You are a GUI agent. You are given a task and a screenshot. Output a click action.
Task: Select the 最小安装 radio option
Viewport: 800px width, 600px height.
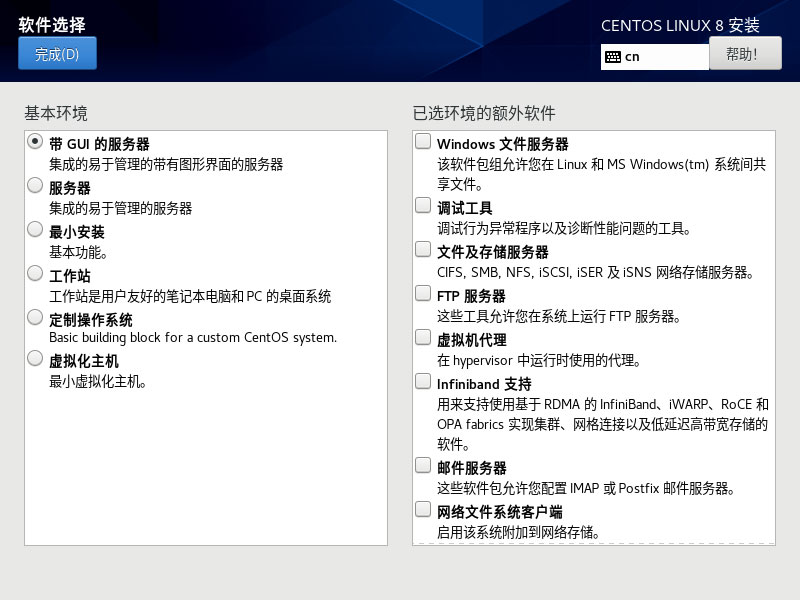[35, 229]
